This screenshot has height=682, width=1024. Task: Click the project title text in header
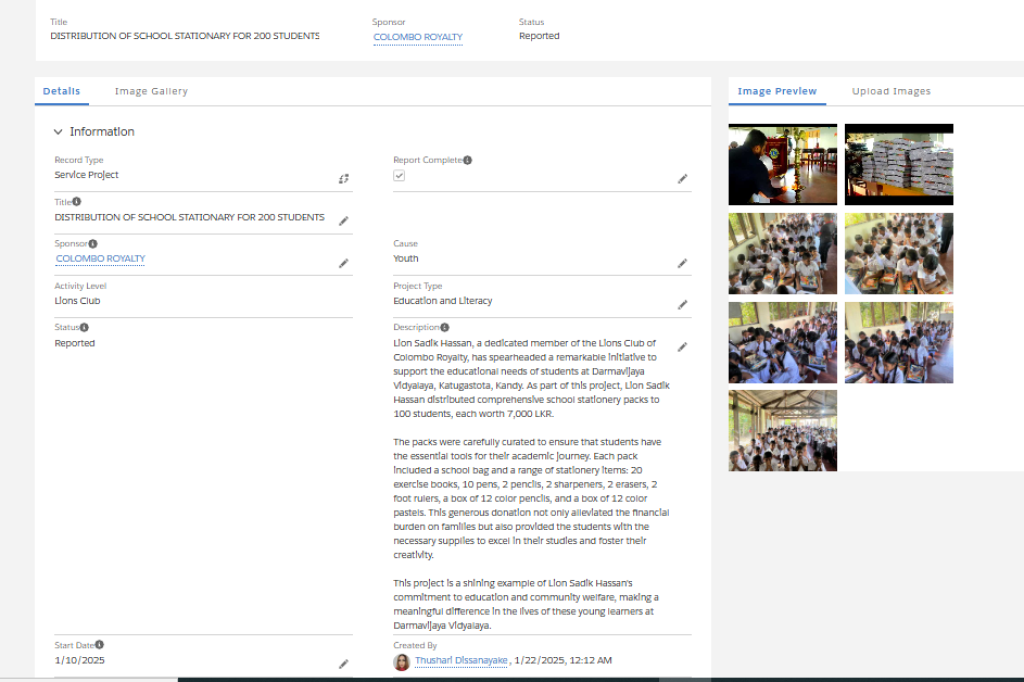tap(185, 36)
